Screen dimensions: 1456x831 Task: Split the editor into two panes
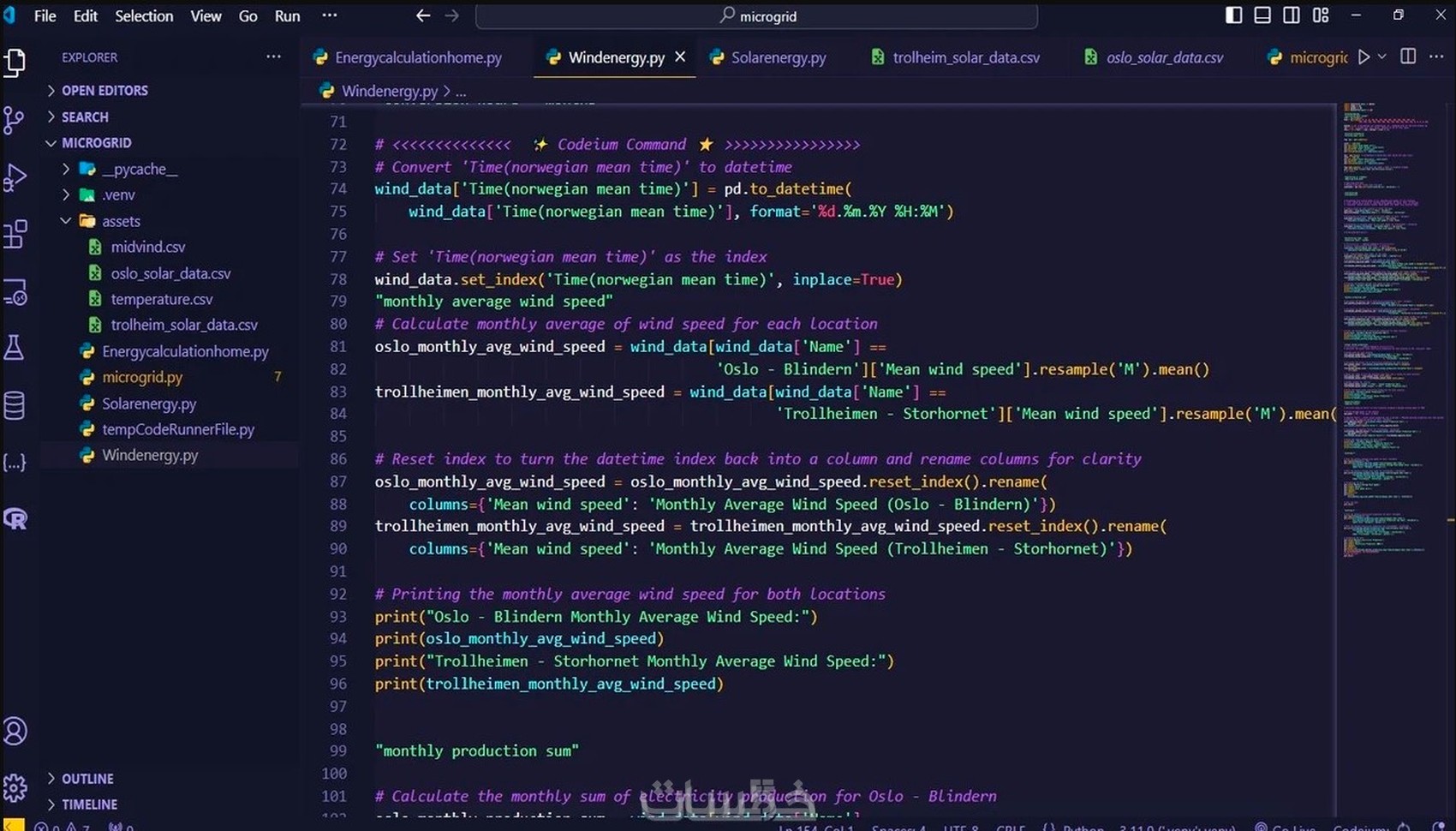coord(1407,57)
